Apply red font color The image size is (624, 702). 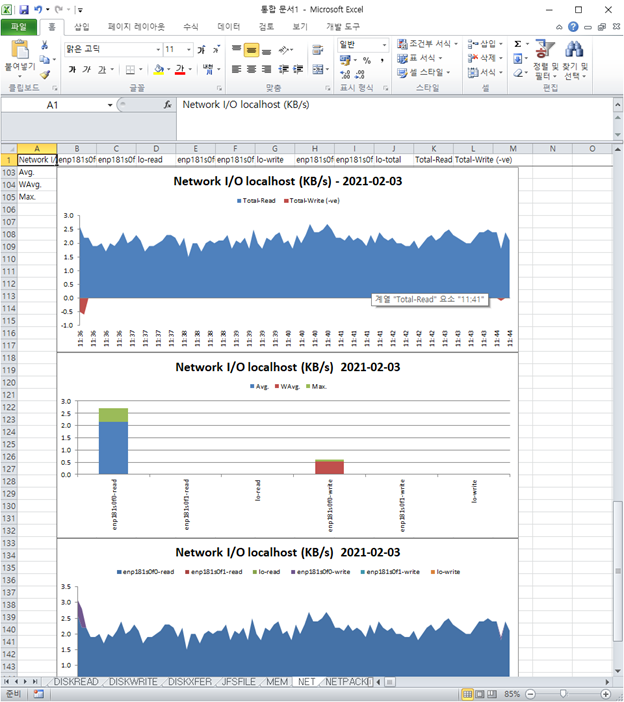(180, 69)
